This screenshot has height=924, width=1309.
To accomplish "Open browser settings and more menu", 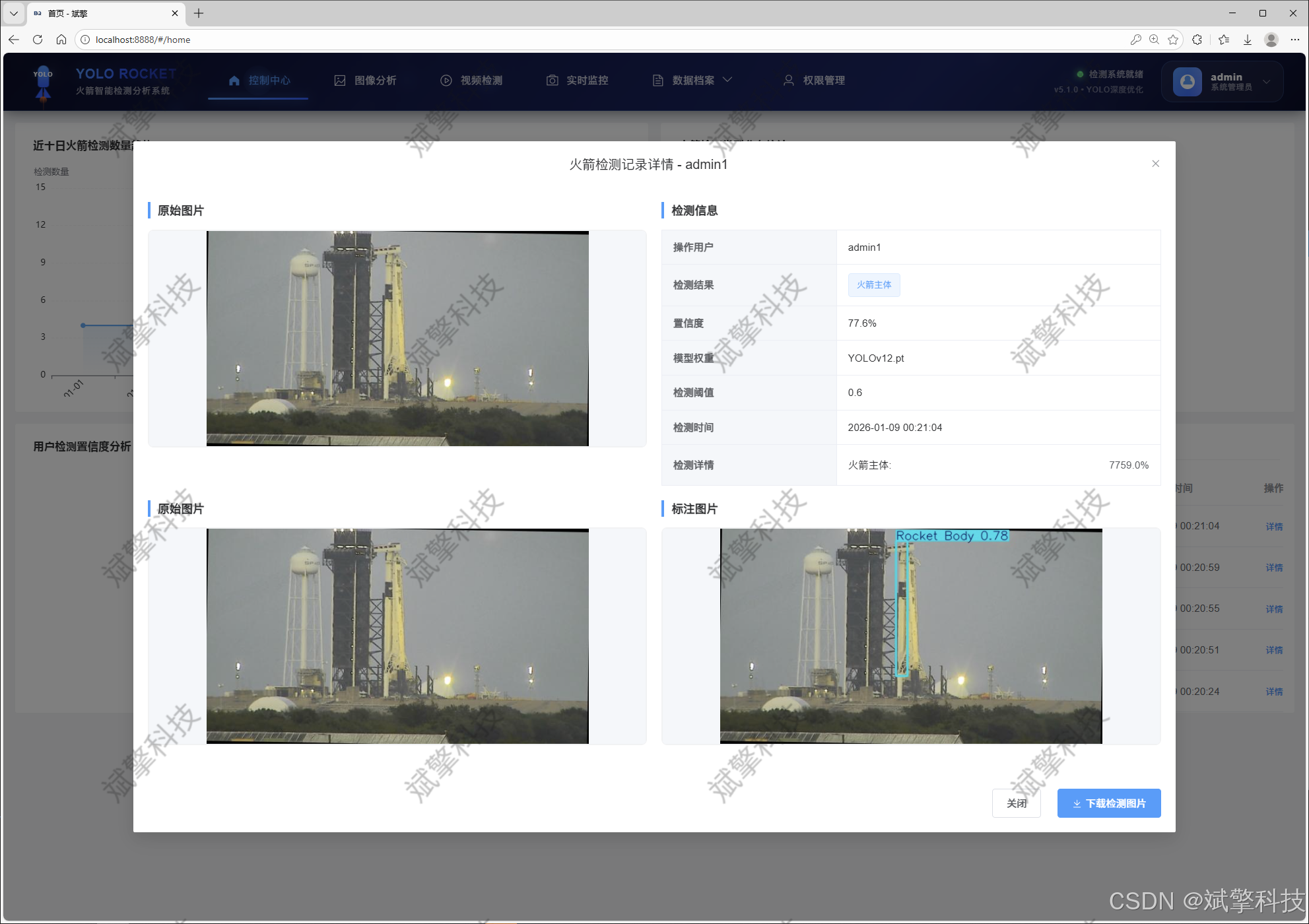I will (1294, 40).
